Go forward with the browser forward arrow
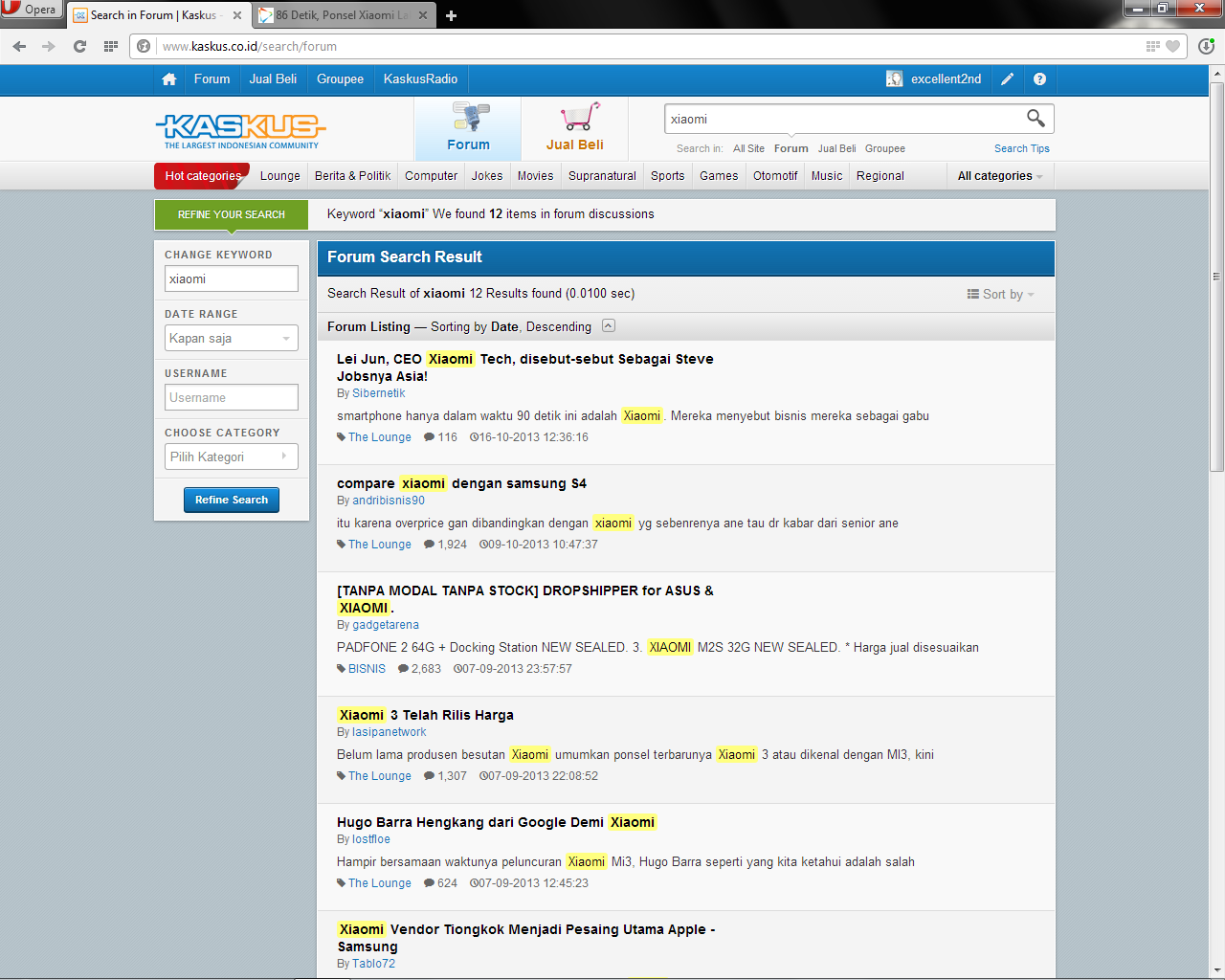The width and height of the screenshot is (1225, 980). click(49, 46)
